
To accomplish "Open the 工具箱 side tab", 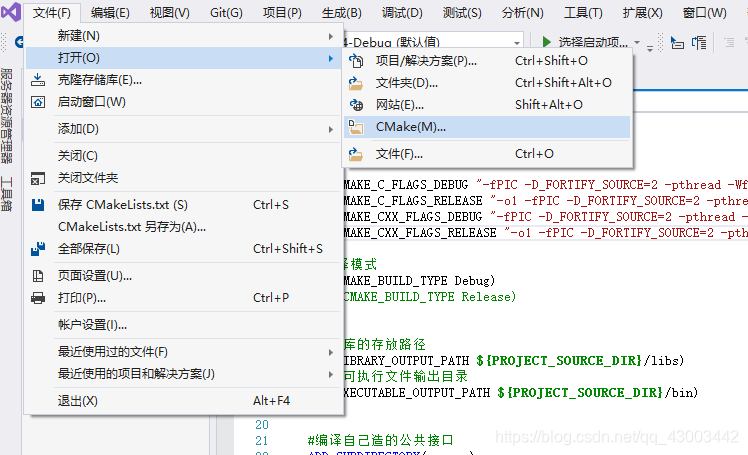I will [7, 194].
